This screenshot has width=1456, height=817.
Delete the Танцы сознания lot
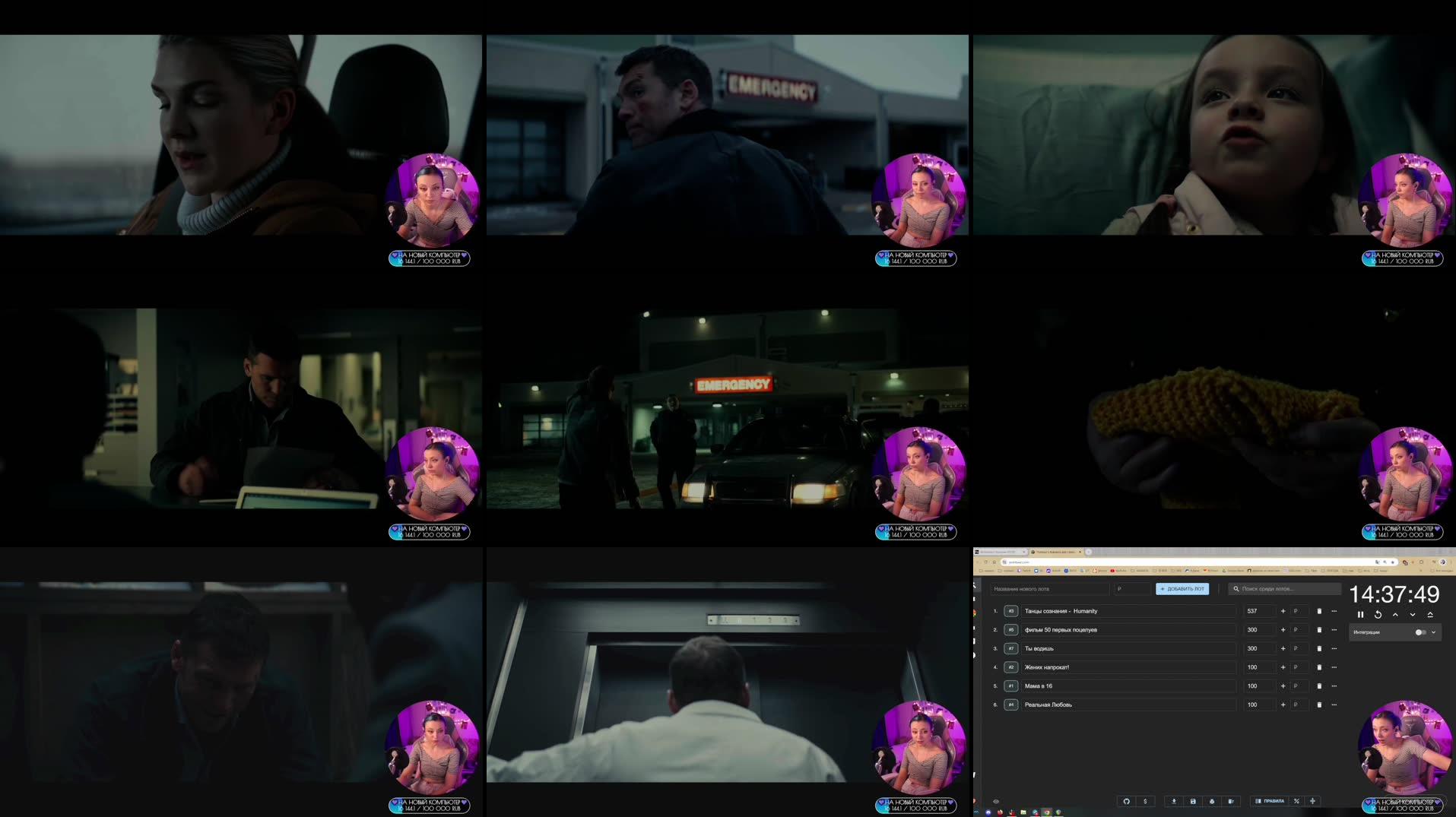(x=1319, y=611)
